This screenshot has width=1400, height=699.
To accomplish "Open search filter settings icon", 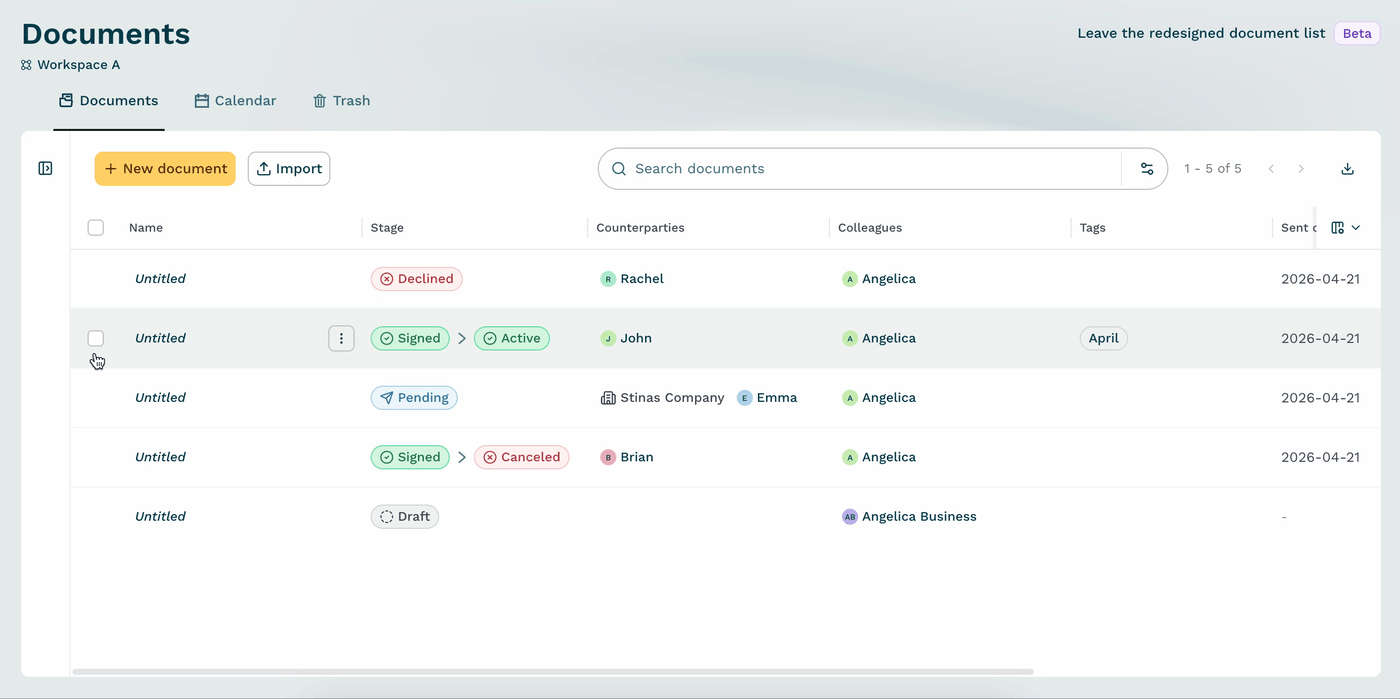I will pyautogui.click(x=1147, y=169).
